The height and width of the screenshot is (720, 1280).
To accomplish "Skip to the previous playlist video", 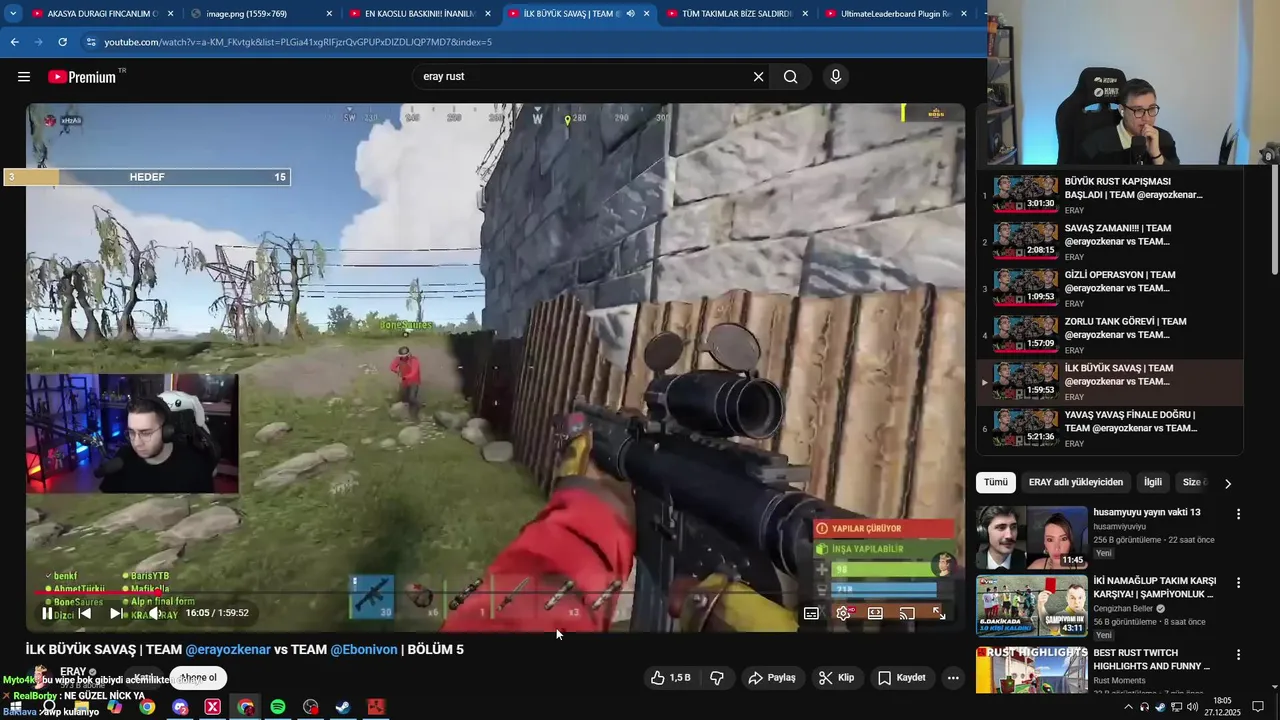I will pyautogui.click(x=85, y=614).
